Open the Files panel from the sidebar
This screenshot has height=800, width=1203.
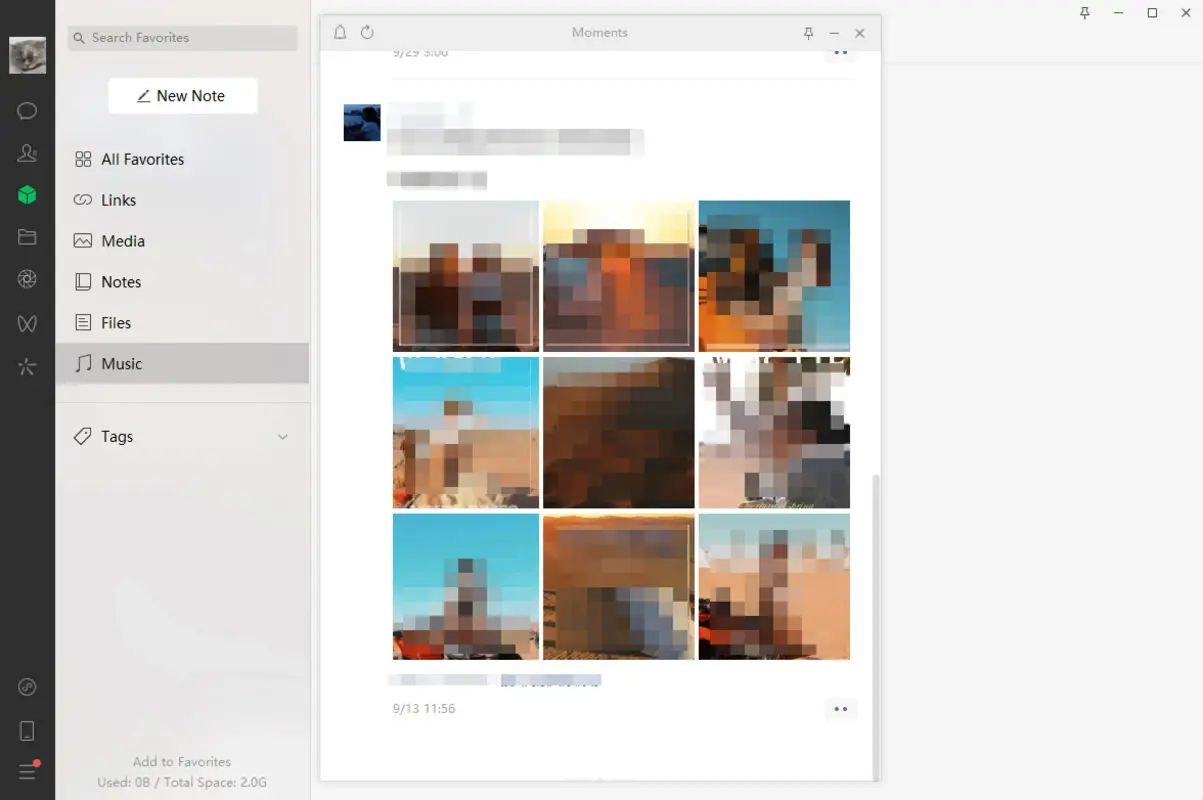coord(27,237)
